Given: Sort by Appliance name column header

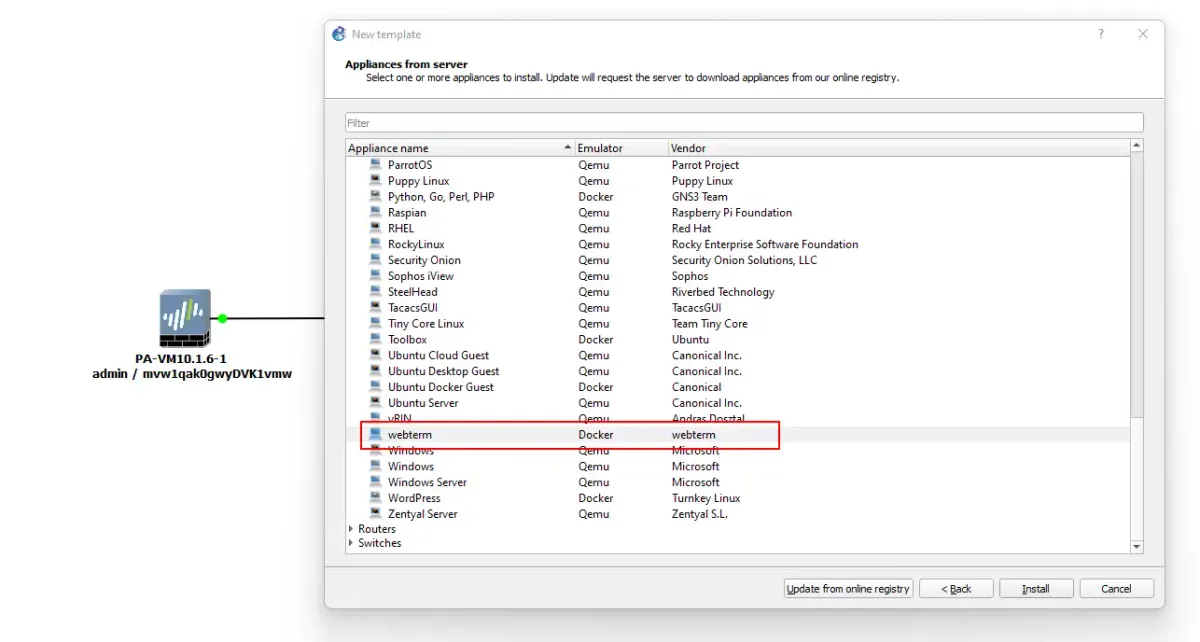Looking at the screenshot, I should click(x=460, y=148).
